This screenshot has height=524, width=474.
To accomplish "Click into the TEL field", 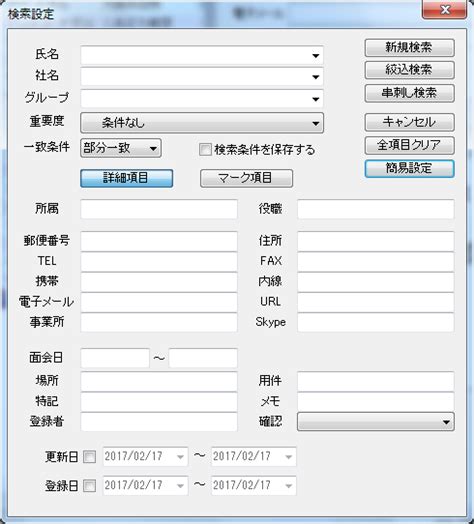I will pos(159,261).
